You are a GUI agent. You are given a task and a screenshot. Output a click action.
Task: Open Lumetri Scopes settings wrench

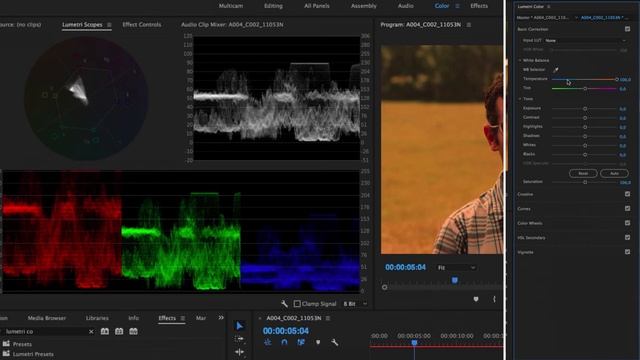(284, 304)
